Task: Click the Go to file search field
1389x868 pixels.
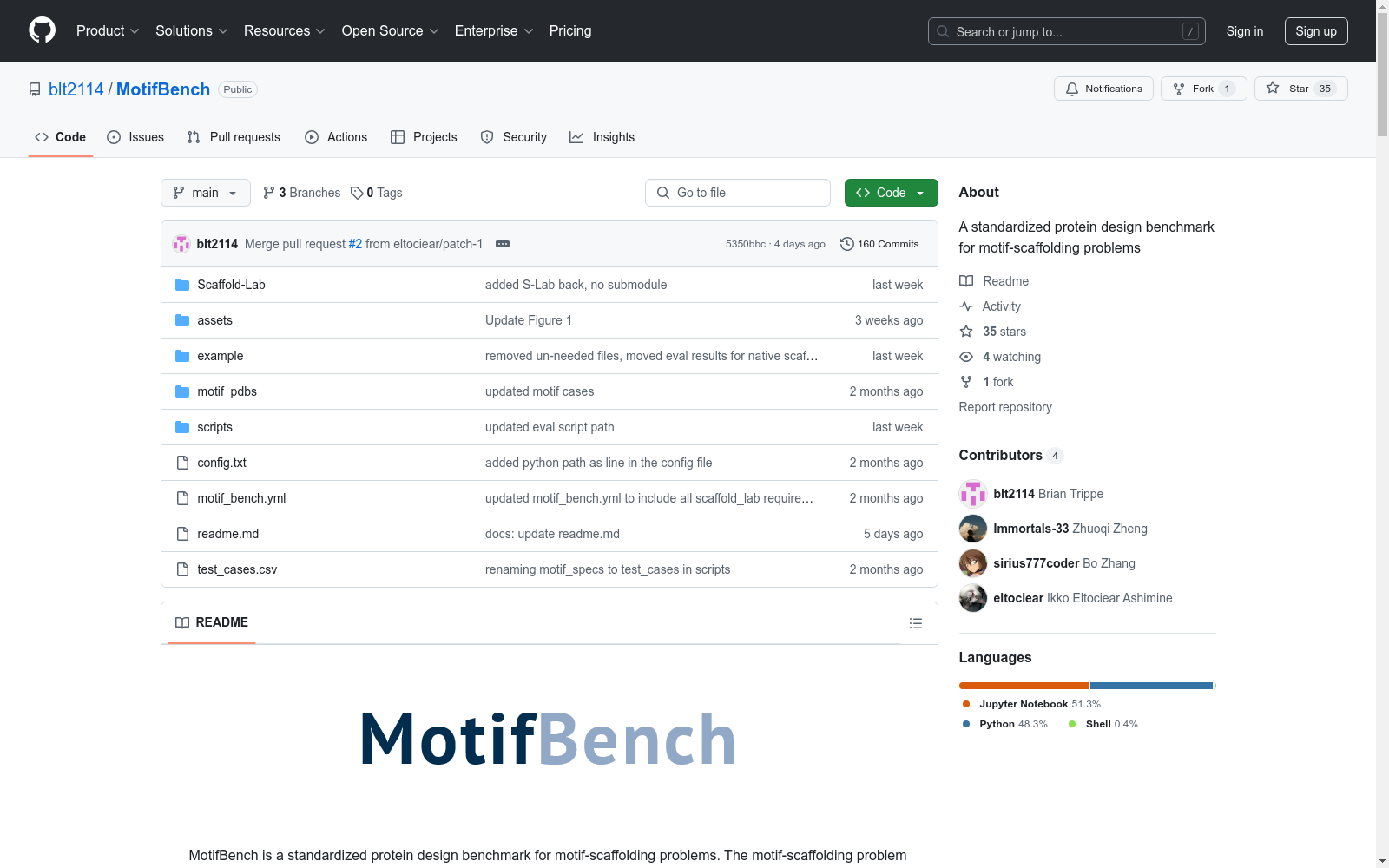Action: coord(738,193)
